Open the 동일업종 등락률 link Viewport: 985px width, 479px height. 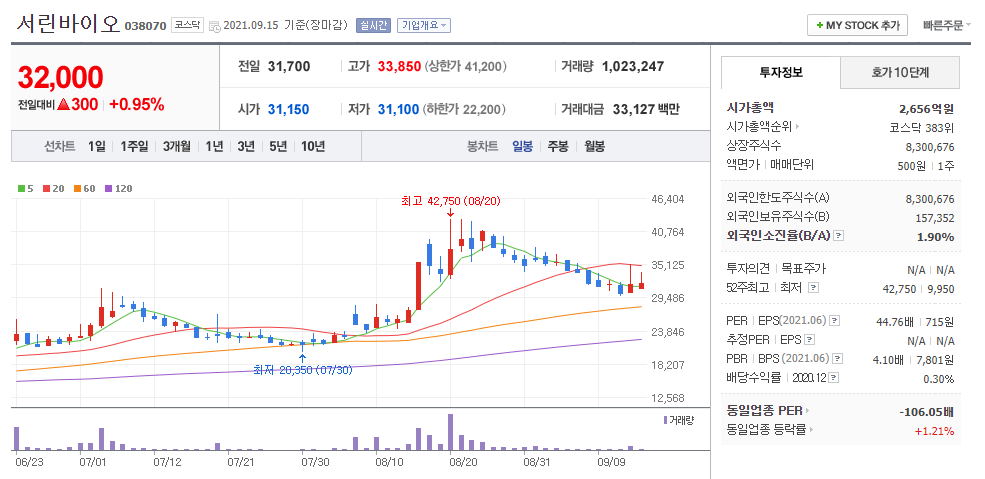click(x=766, y=430)
